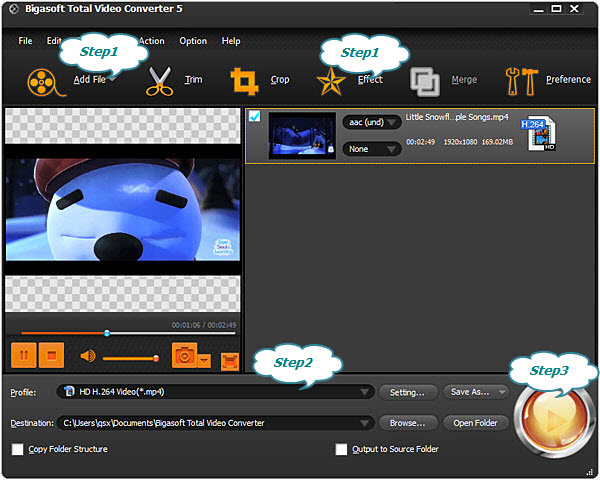
Task: Maximize the converter window
Action: [556, 8]
